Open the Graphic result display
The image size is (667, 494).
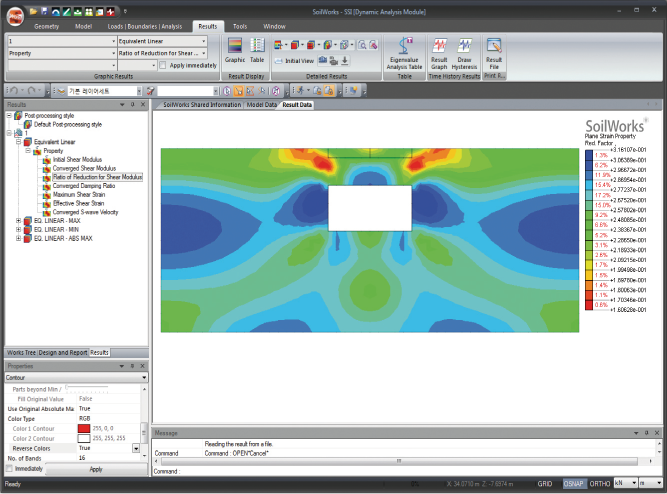pos(235,50)
